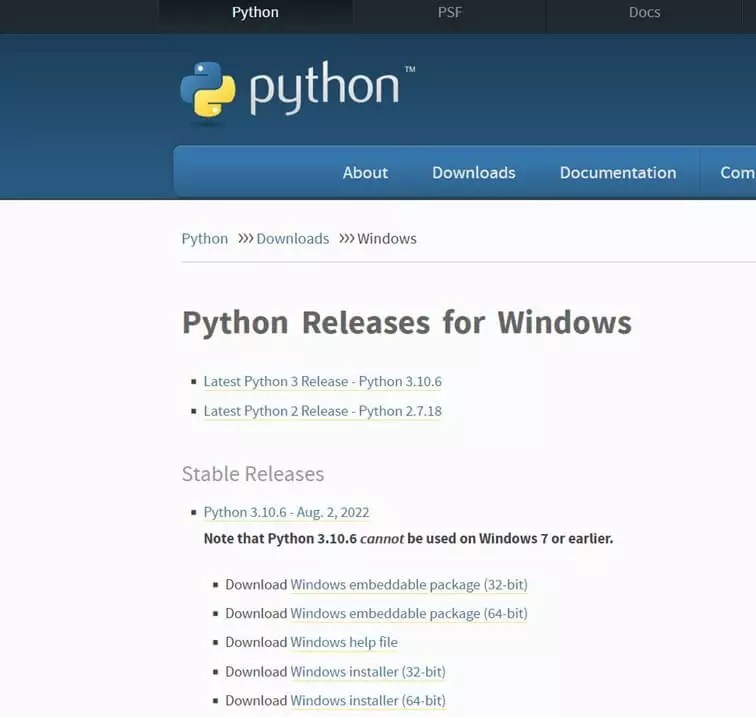Click the Windows 7 compatibility note text

[x=408, y=539]
